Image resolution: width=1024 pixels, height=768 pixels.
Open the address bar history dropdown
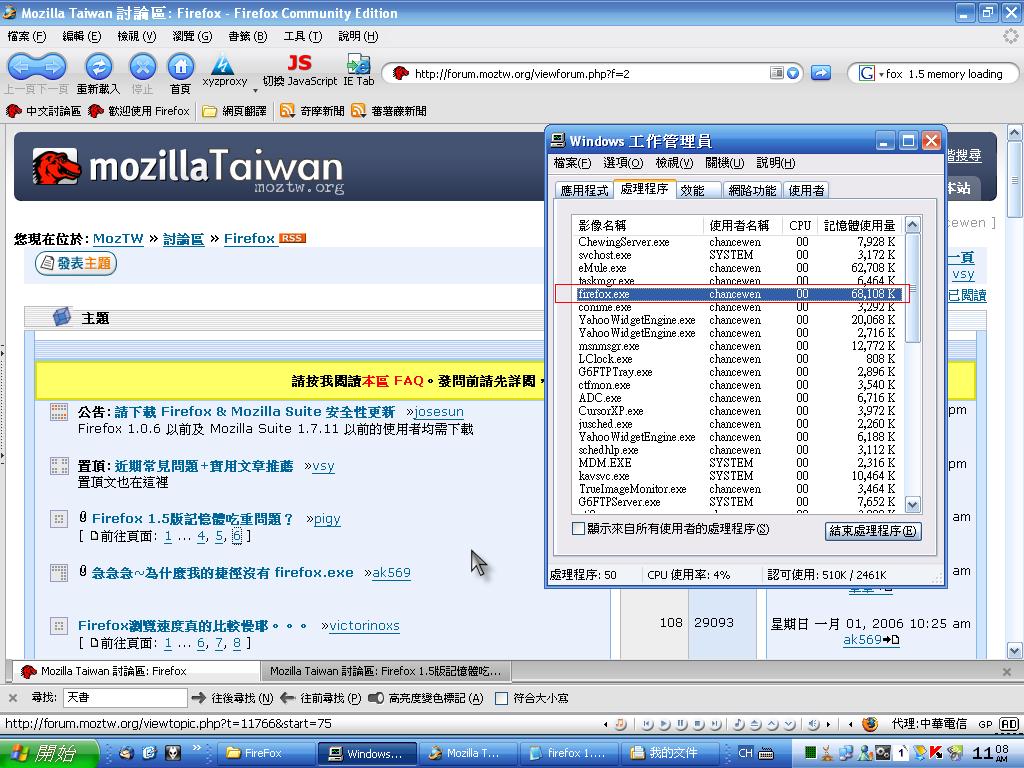click(x=793, y=73)
